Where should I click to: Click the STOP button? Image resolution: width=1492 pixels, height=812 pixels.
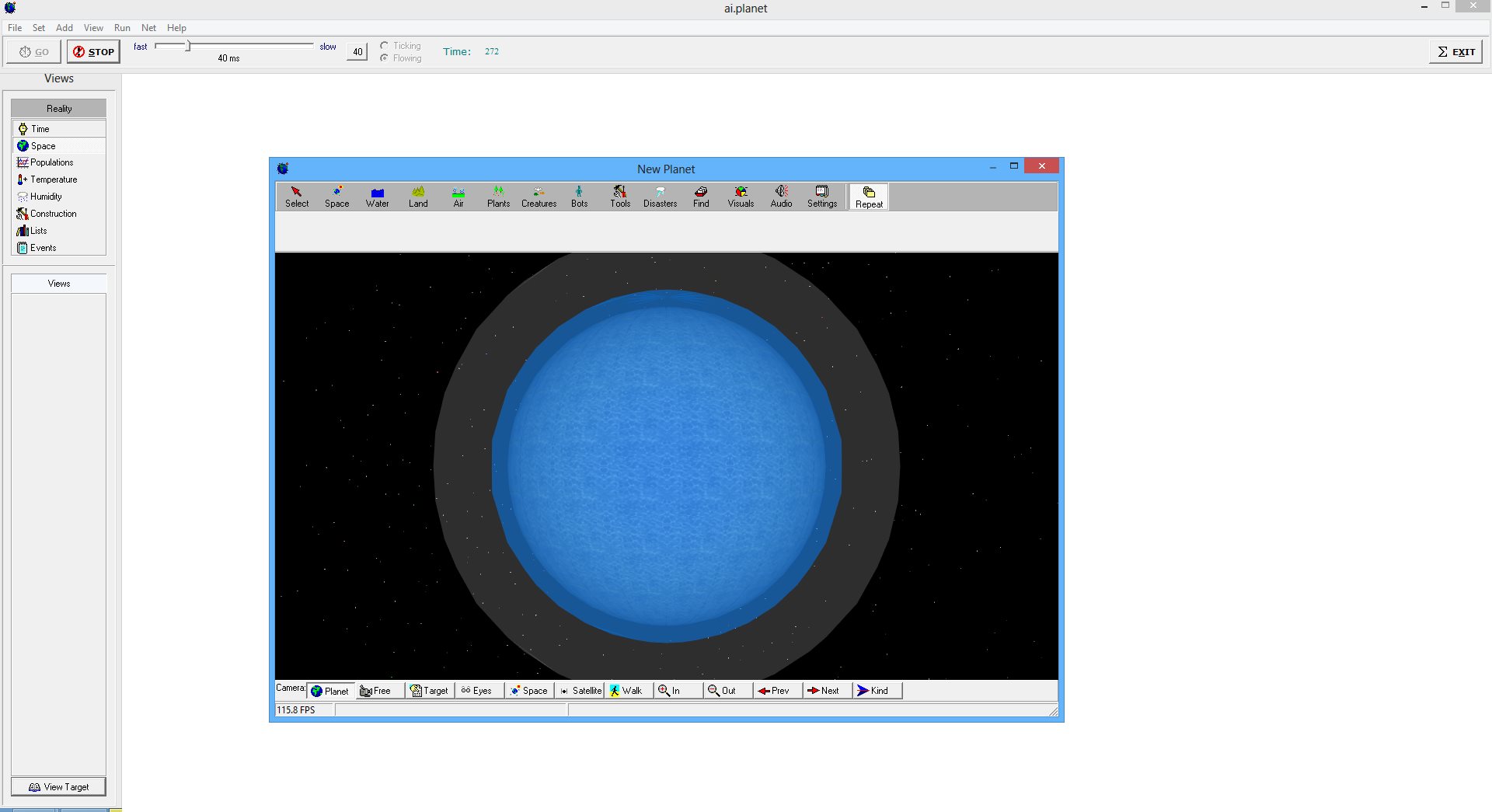(93, 52)
